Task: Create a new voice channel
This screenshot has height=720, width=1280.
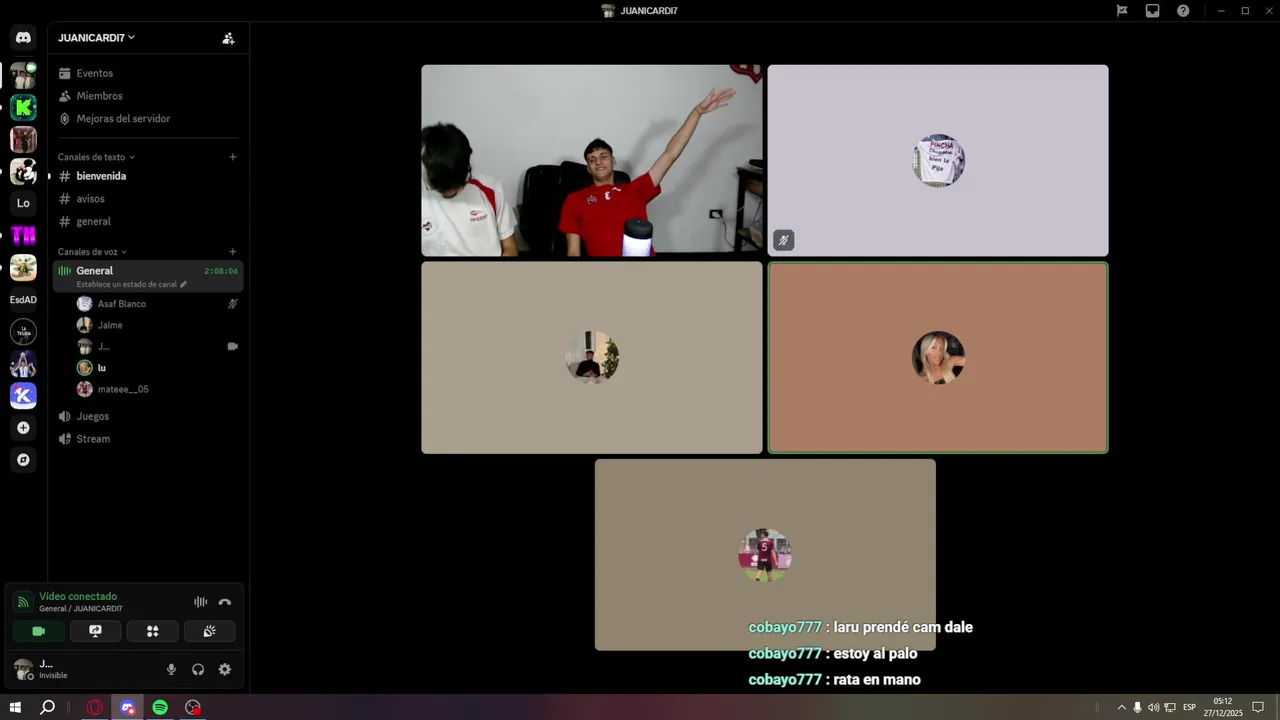Action: (x=233, y=252)
